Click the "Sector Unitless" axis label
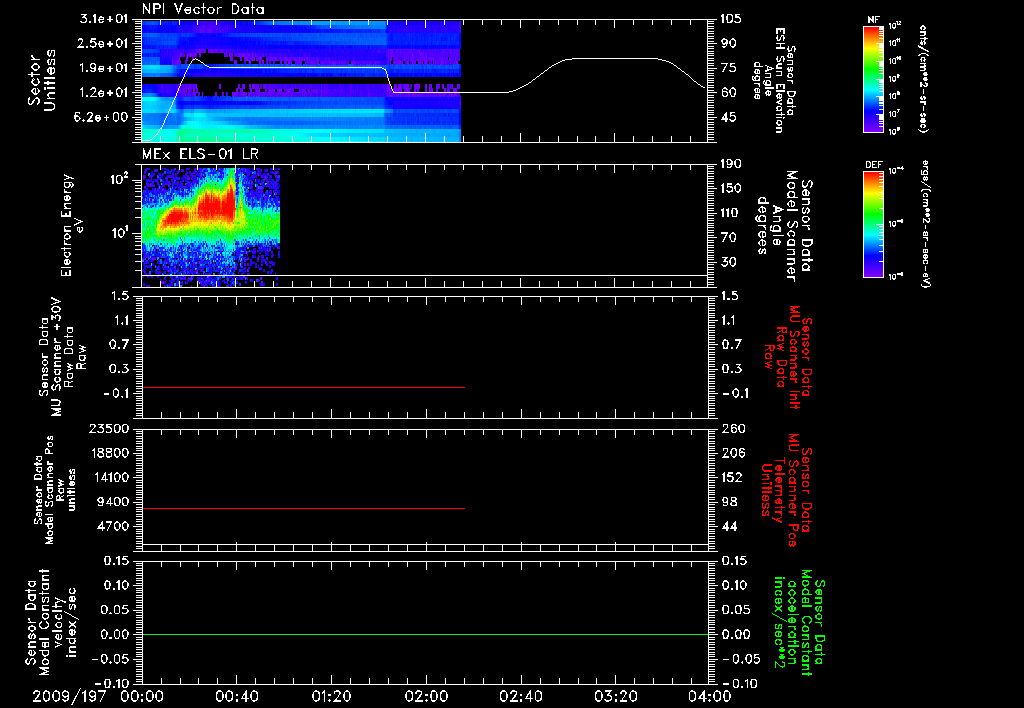This screenshot has width=1024, height=708. [x=41, y=80]
